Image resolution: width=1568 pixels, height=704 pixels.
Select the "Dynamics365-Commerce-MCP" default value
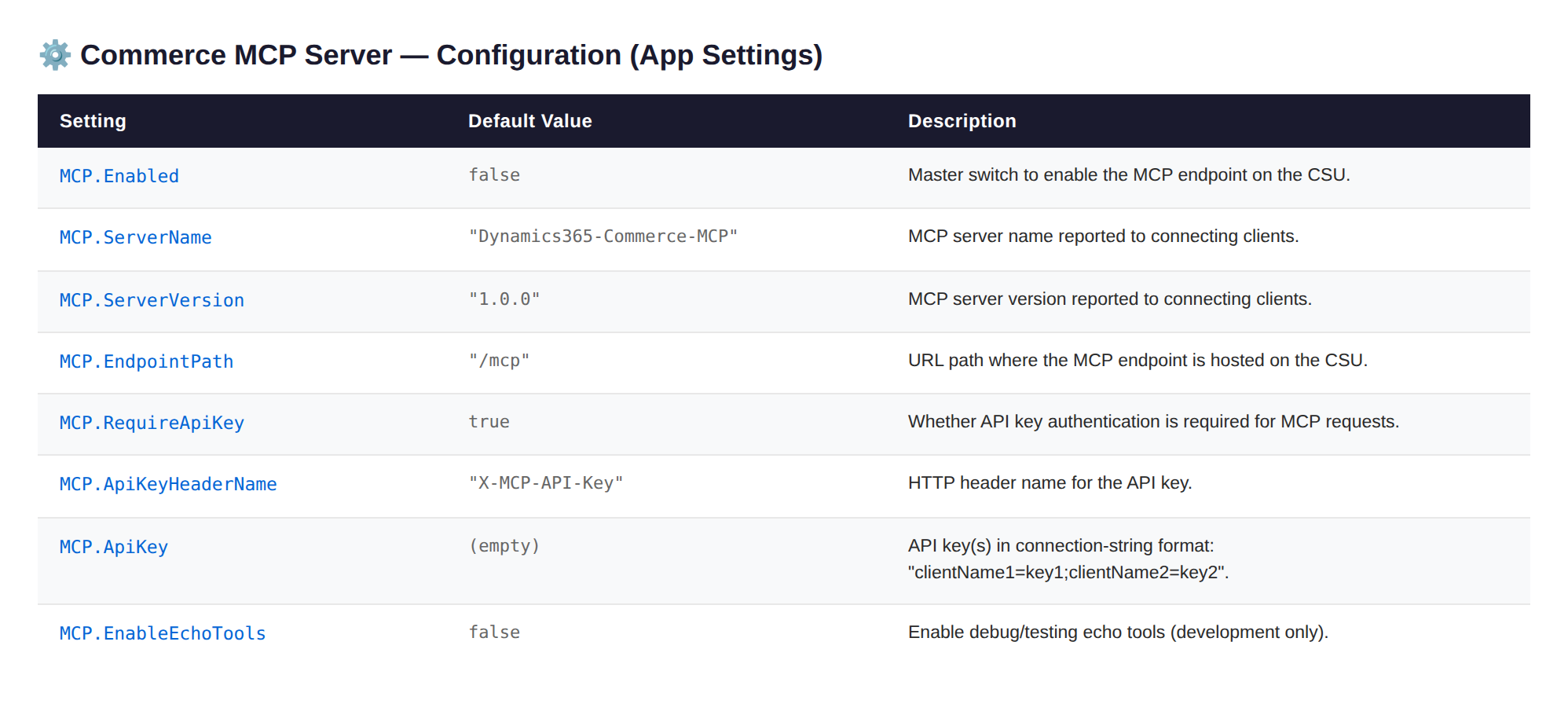tap(603, 236)
